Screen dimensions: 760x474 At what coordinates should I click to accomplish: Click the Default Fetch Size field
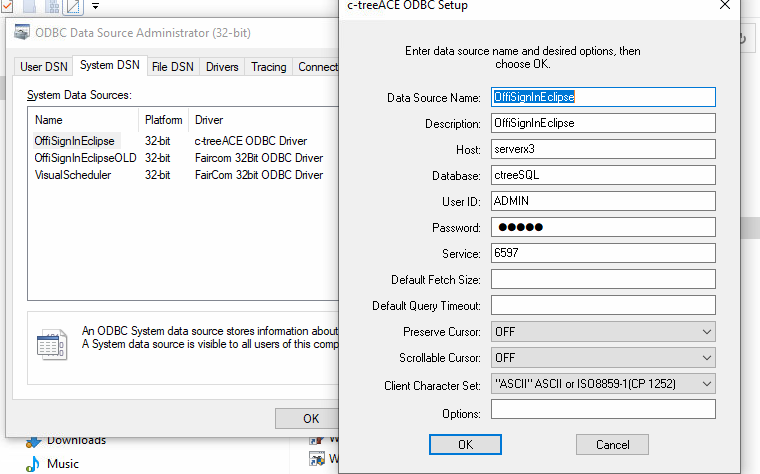tap(603, 279)
